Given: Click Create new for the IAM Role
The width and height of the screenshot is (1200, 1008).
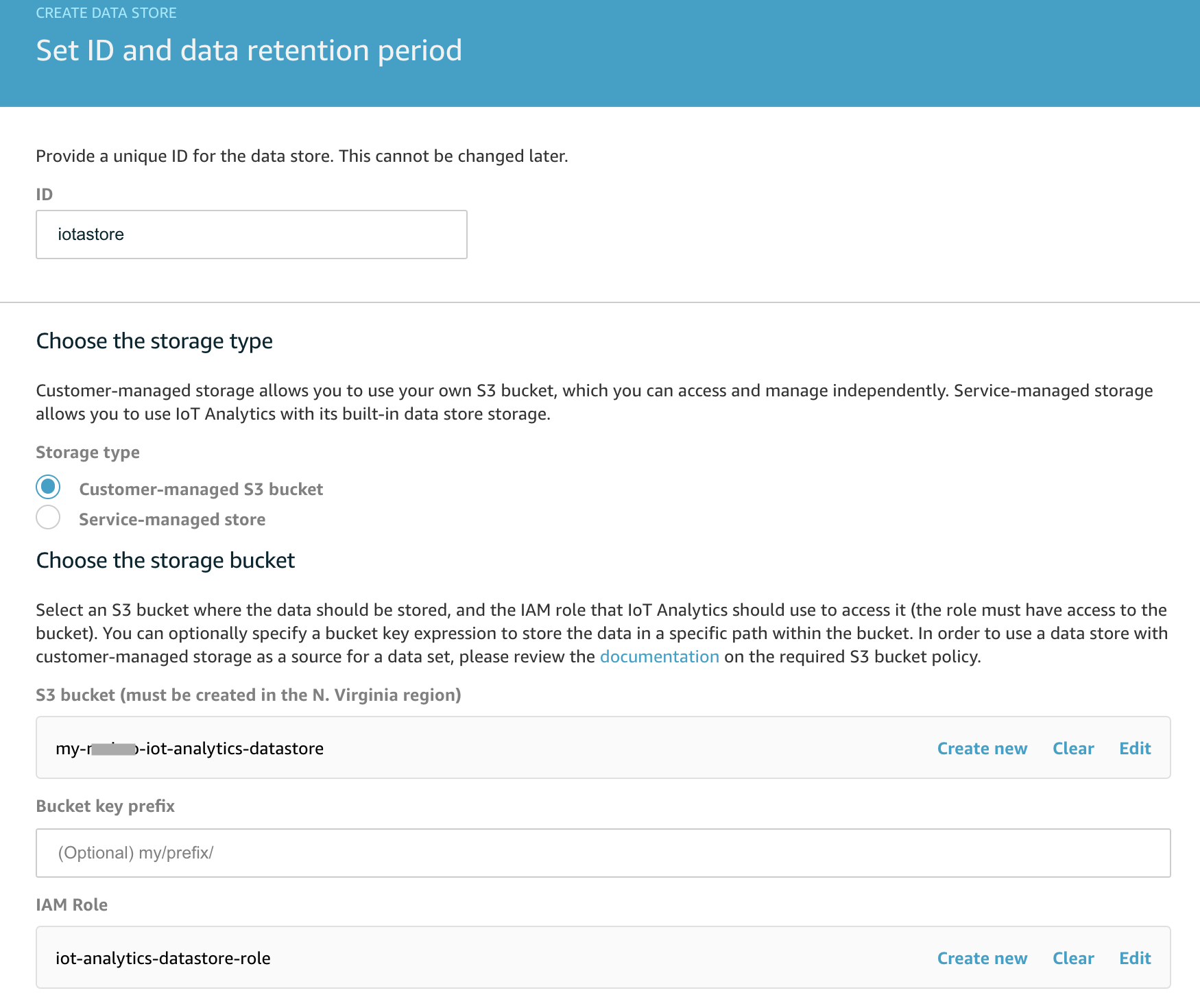Looking at the screenshot, I should tap(982, 958).
